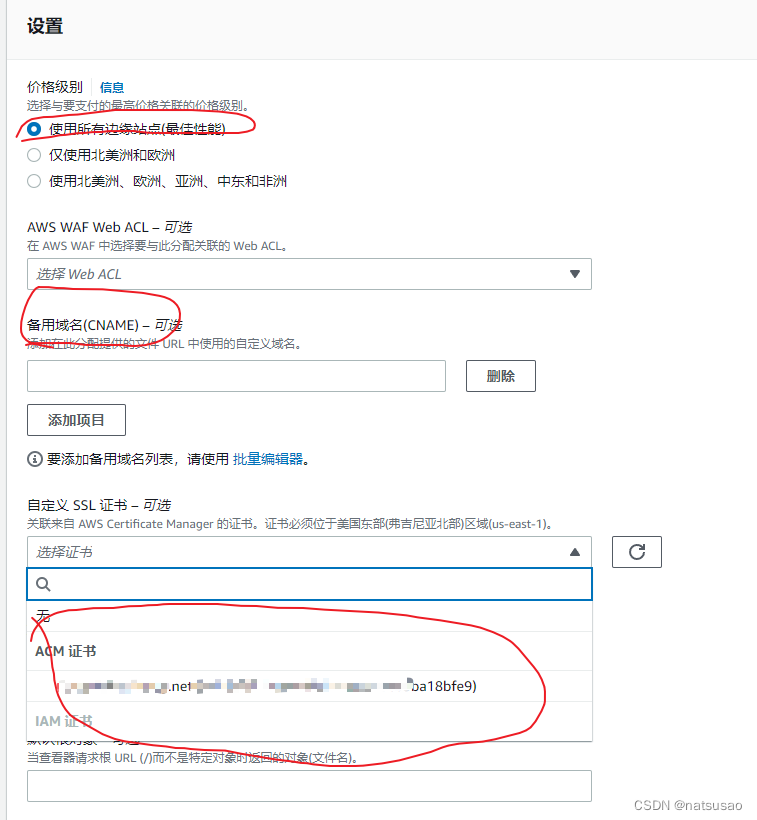757x820 pixels.
Task: Click the refresh certificates icon button
Action: [636, 552]
